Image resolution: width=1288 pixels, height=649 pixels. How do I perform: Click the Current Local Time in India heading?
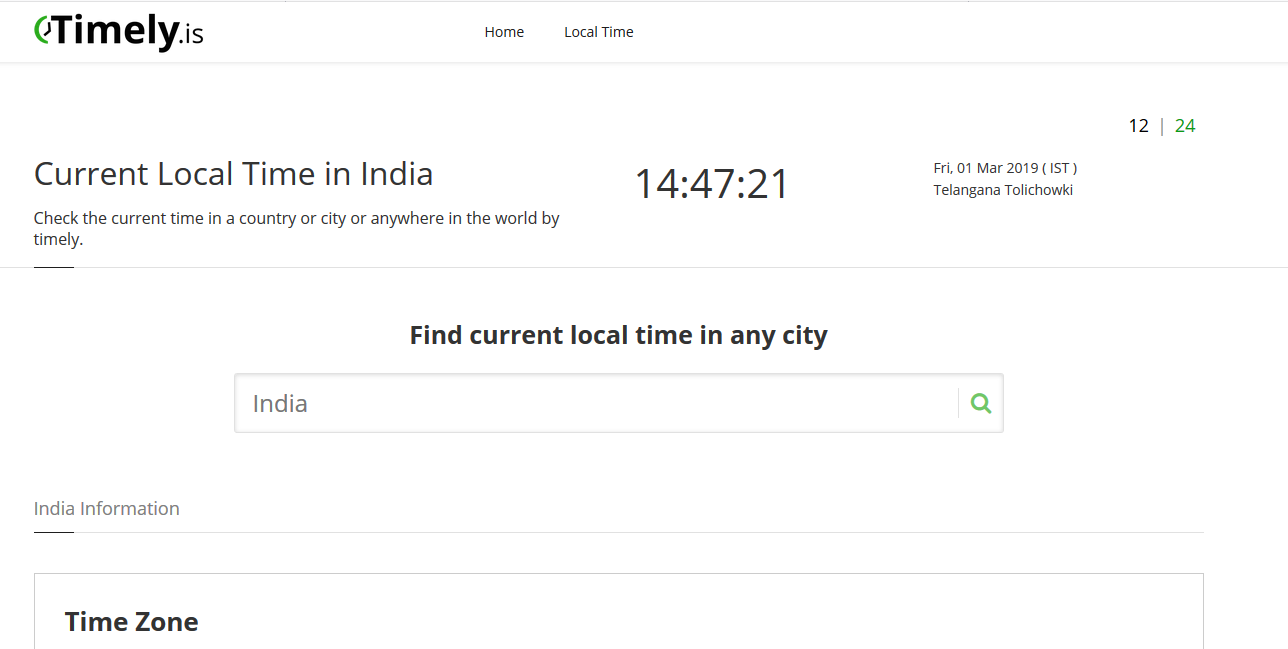(x=233, y=173)
